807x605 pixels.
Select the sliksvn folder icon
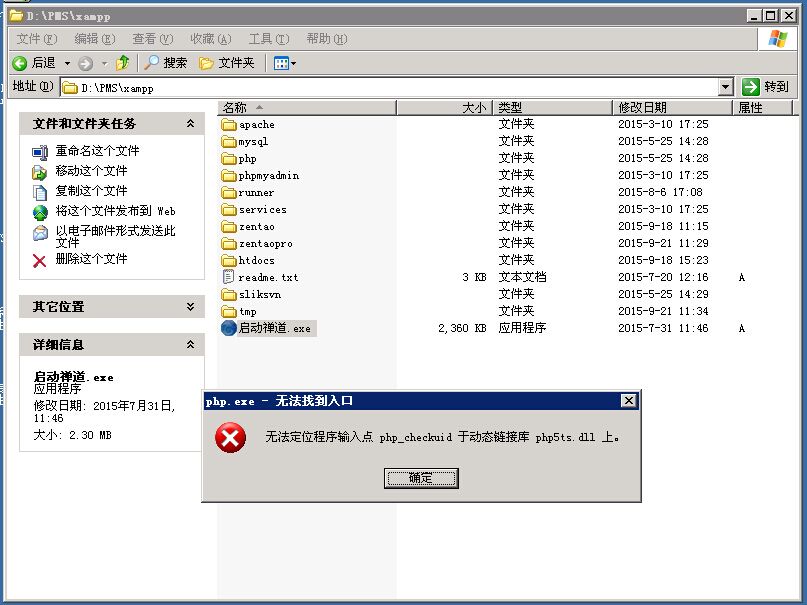229,294
